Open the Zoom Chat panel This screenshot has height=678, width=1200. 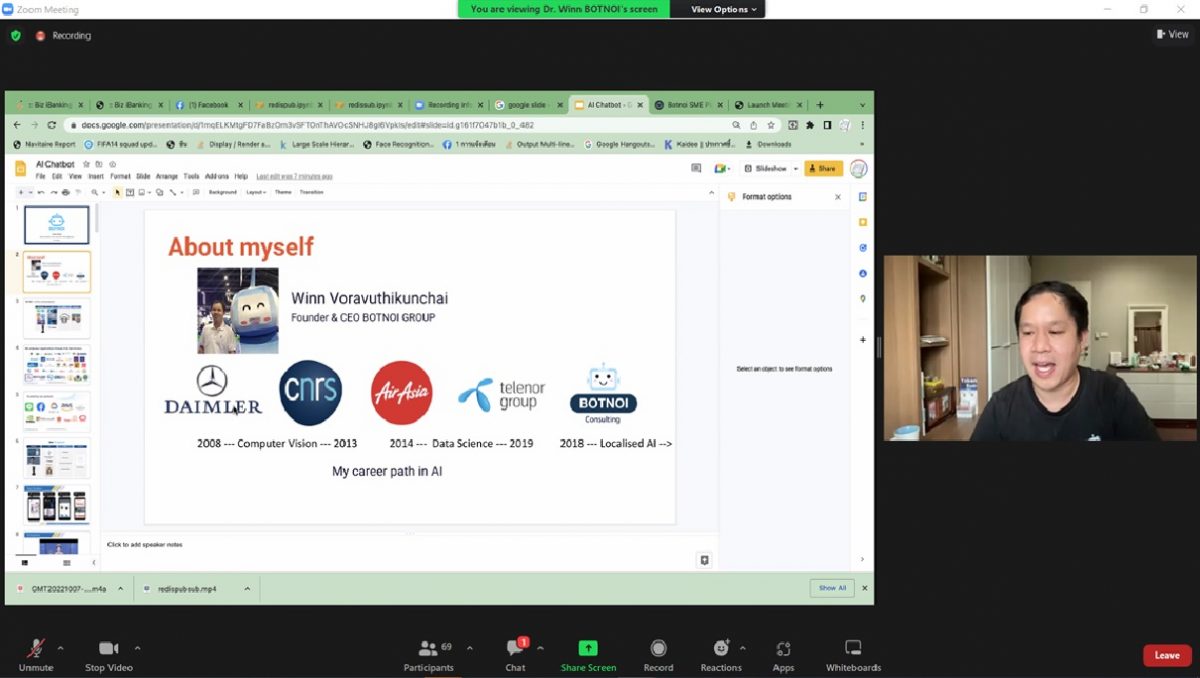(516, 655)
